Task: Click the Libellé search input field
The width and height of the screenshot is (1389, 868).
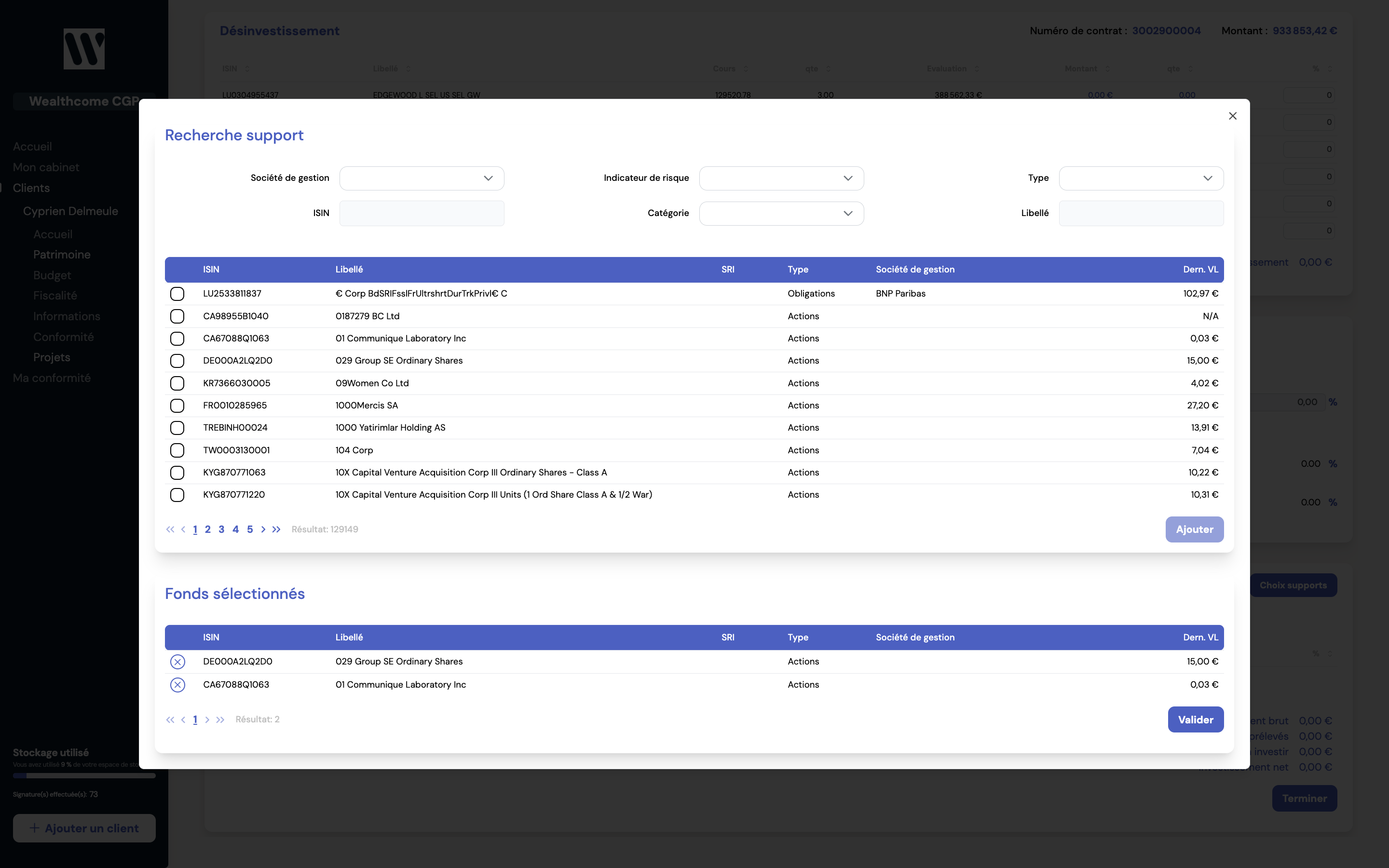Action: click(1141, 214)
